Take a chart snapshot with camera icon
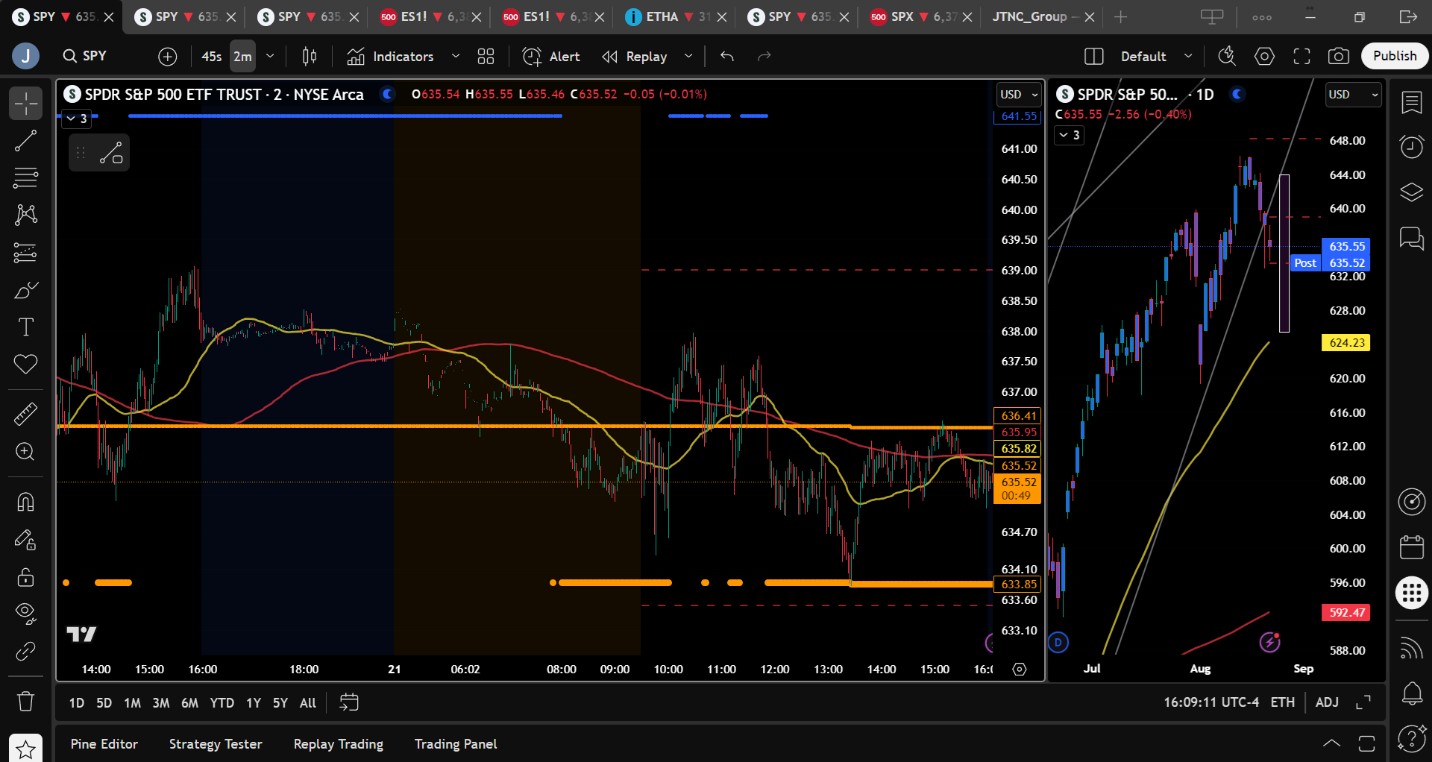Viewport: 1432px width, 762px height. (x=1339, y=57)
